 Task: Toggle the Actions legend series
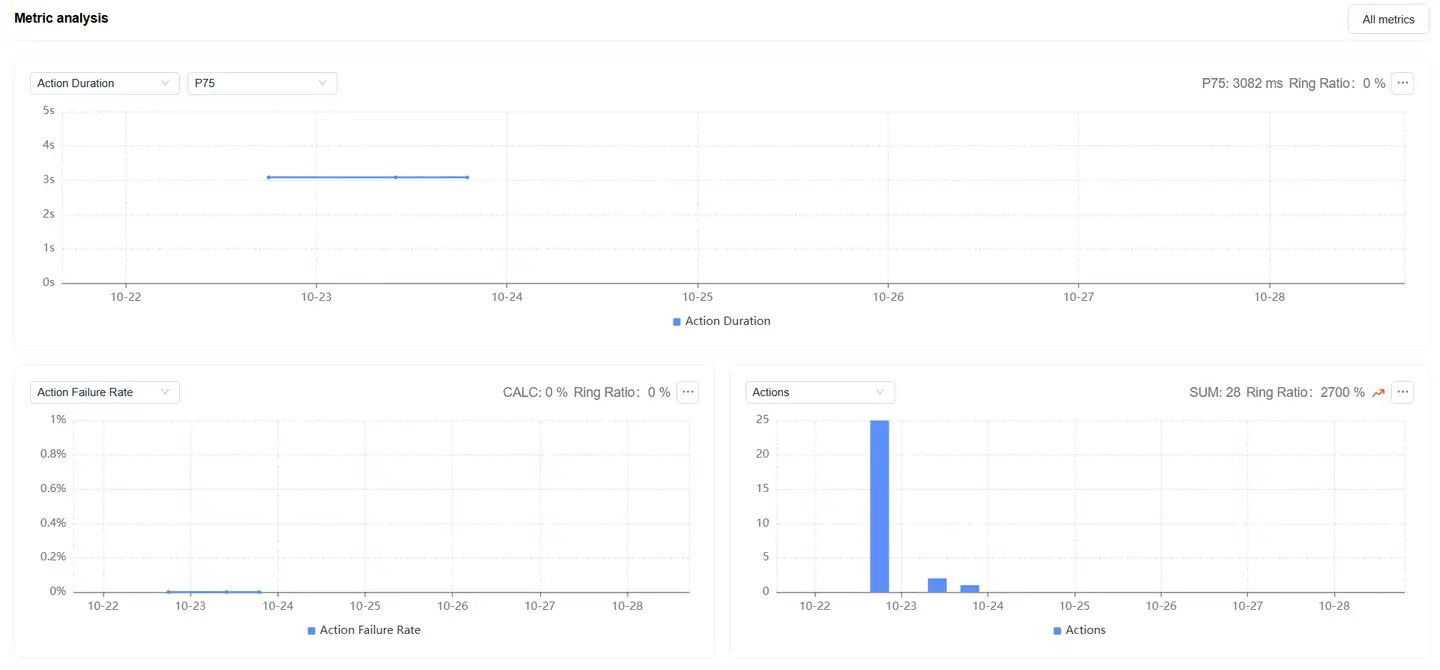(1078, 630)
